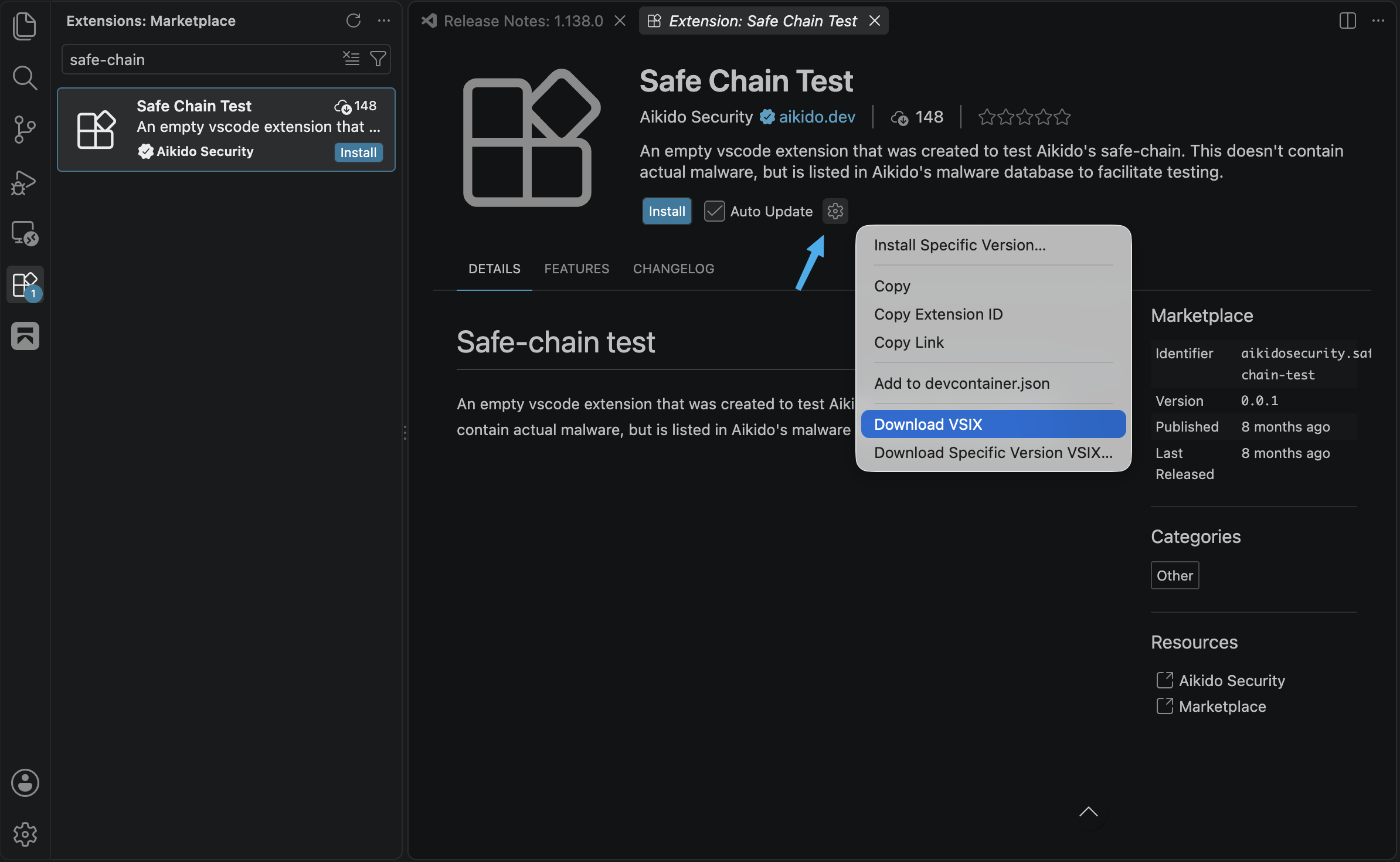The height and width of the screenshot is (862, 1400).
Task: Toggle the Auto Update checkbox
Action: click(x=714, y=211)
